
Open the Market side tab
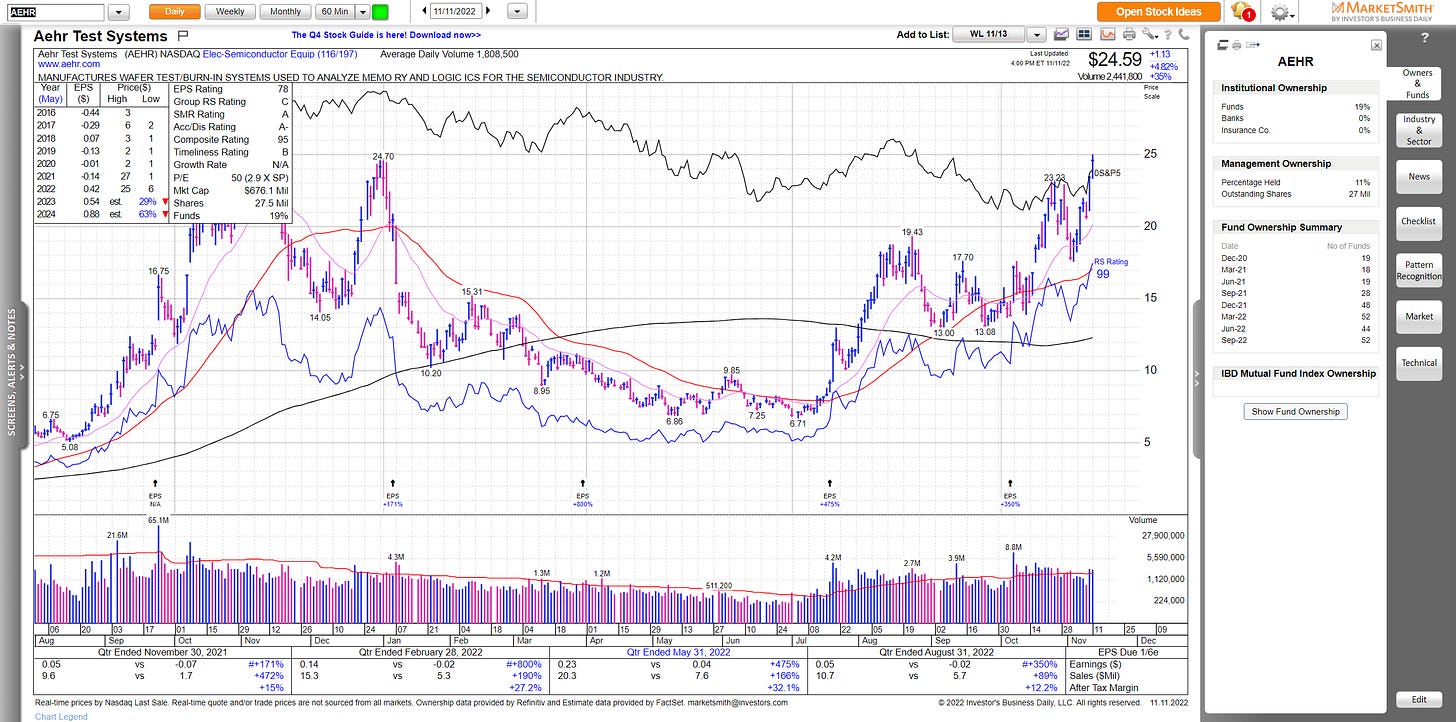click(x=1418, y=316)
